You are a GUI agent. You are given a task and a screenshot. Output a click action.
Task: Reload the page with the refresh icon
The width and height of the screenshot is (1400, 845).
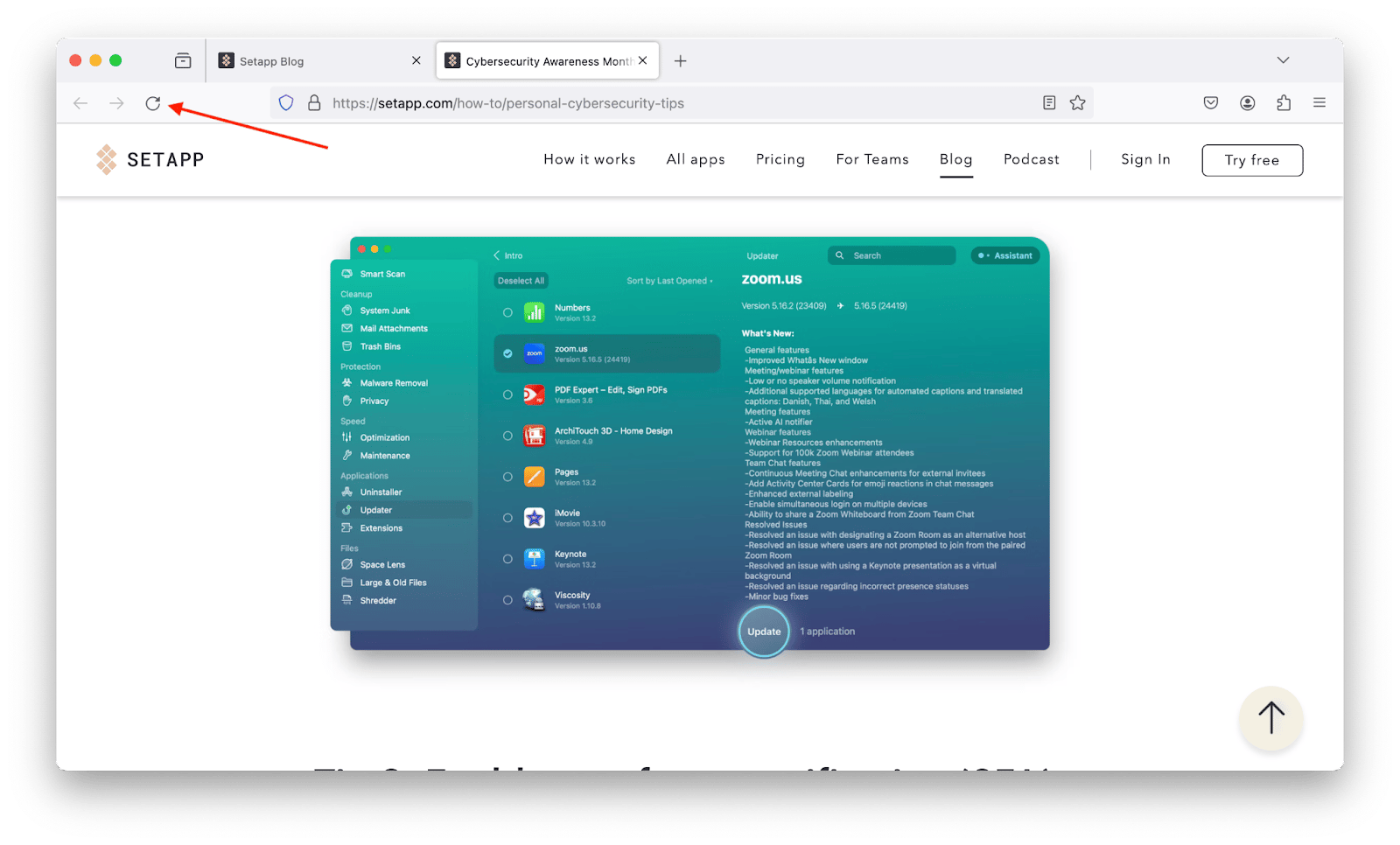point(153,103)
